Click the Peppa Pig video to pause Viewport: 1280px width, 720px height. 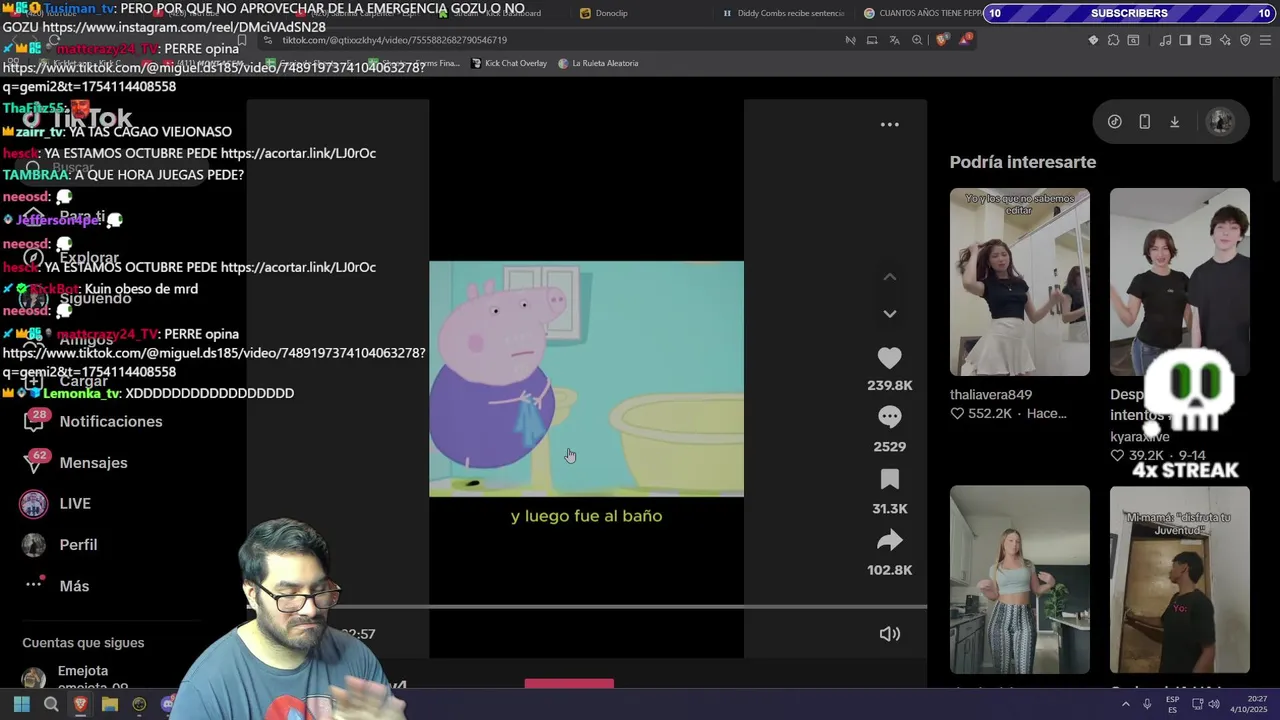tap(586, 379)
